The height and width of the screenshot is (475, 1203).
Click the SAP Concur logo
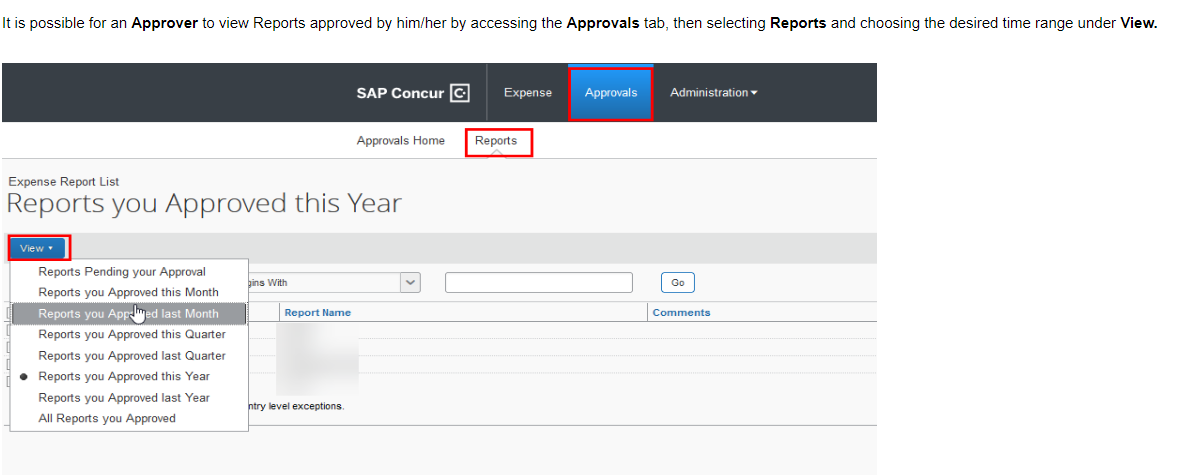(412, 93)
